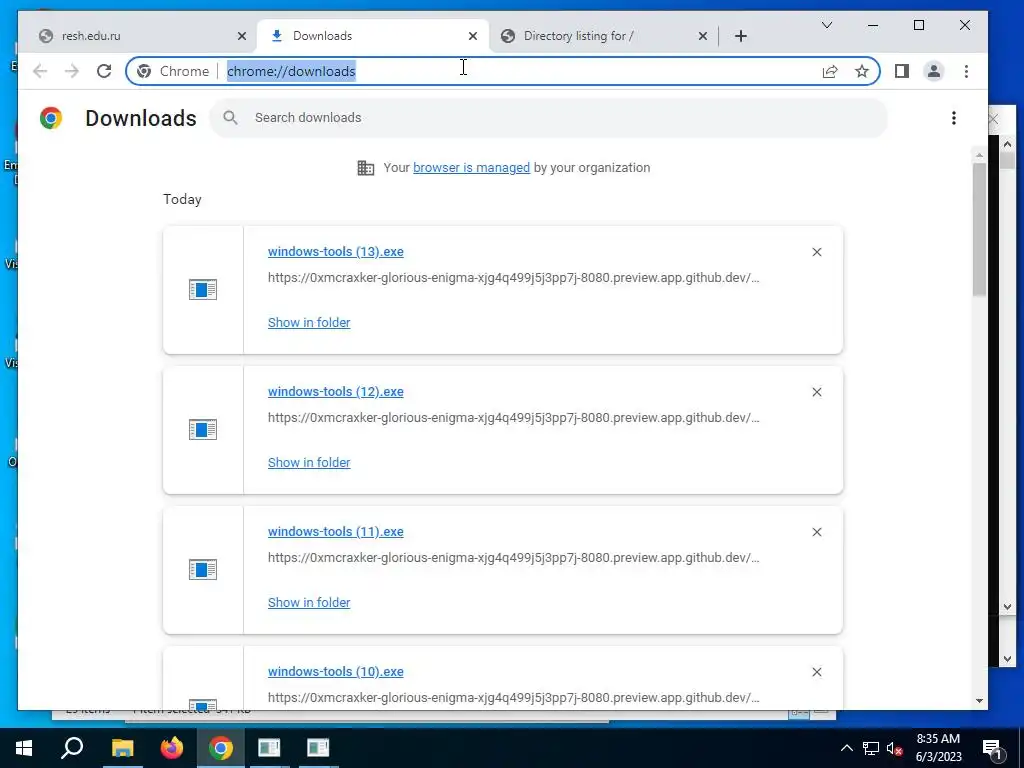This screenshot has width=1024, height=768.
Task: Click the site info Chrome chip in address bar
Action: (x=173, y=71)
